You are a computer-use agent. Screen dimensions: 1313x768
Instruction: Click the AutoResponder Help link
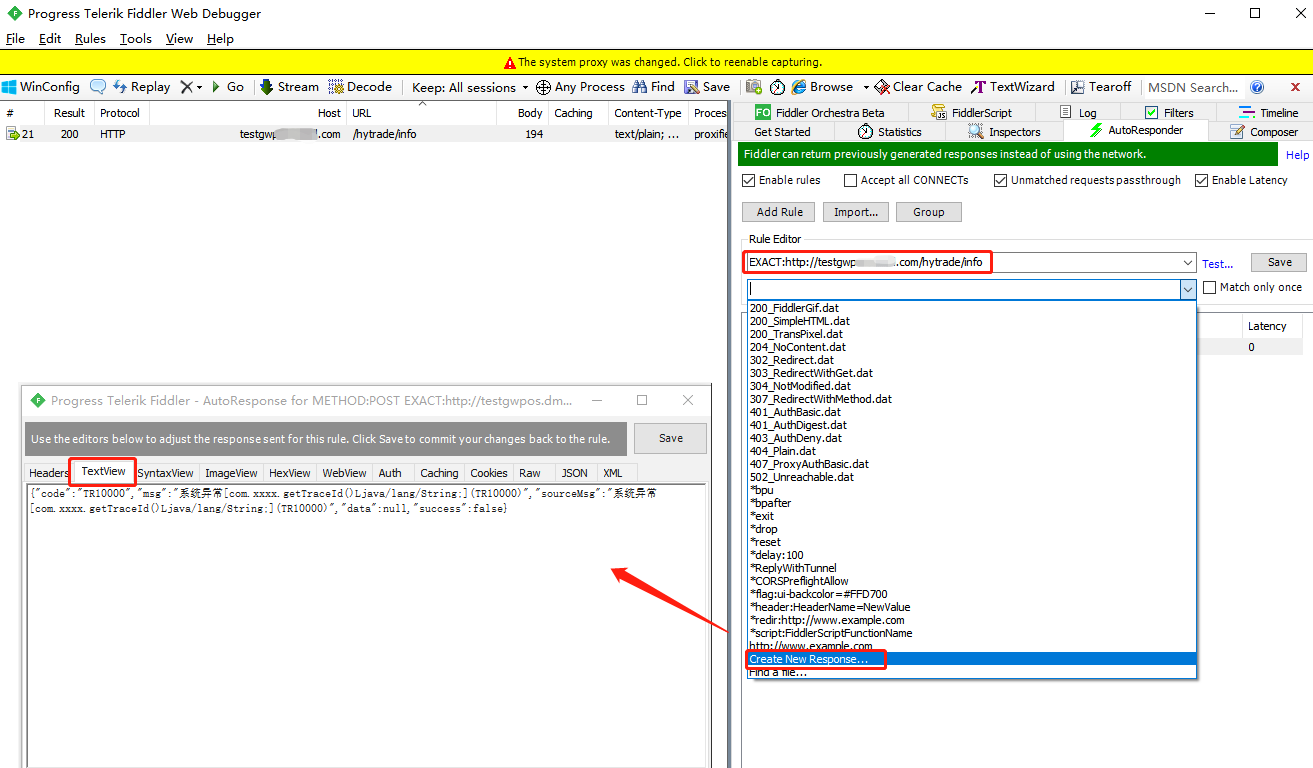(x=1297, y=155)
